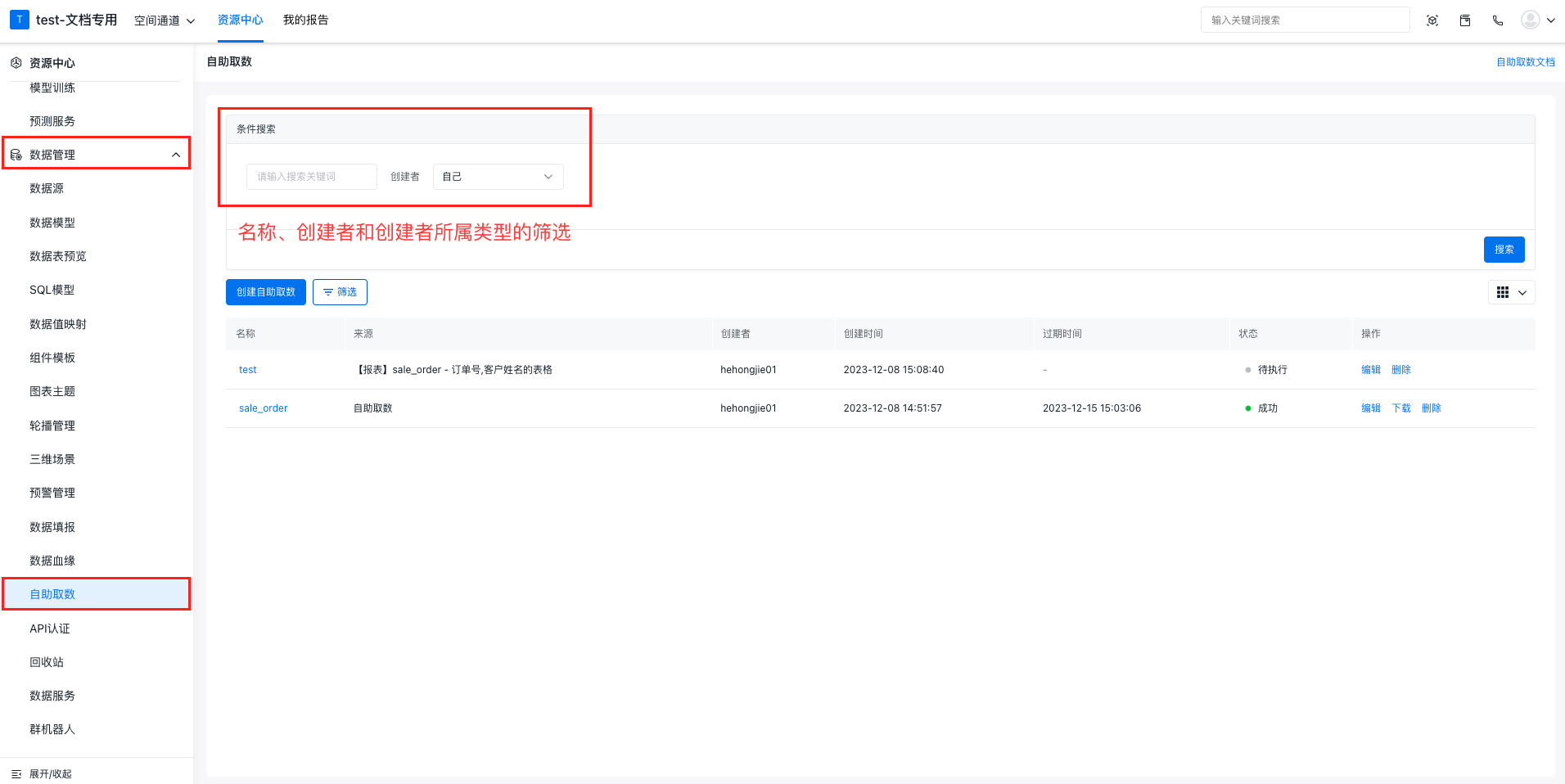1565x784 pixels.
Task: Click 编辑 for the test row
Action: pyautogui.click(x=1371, y=370)
